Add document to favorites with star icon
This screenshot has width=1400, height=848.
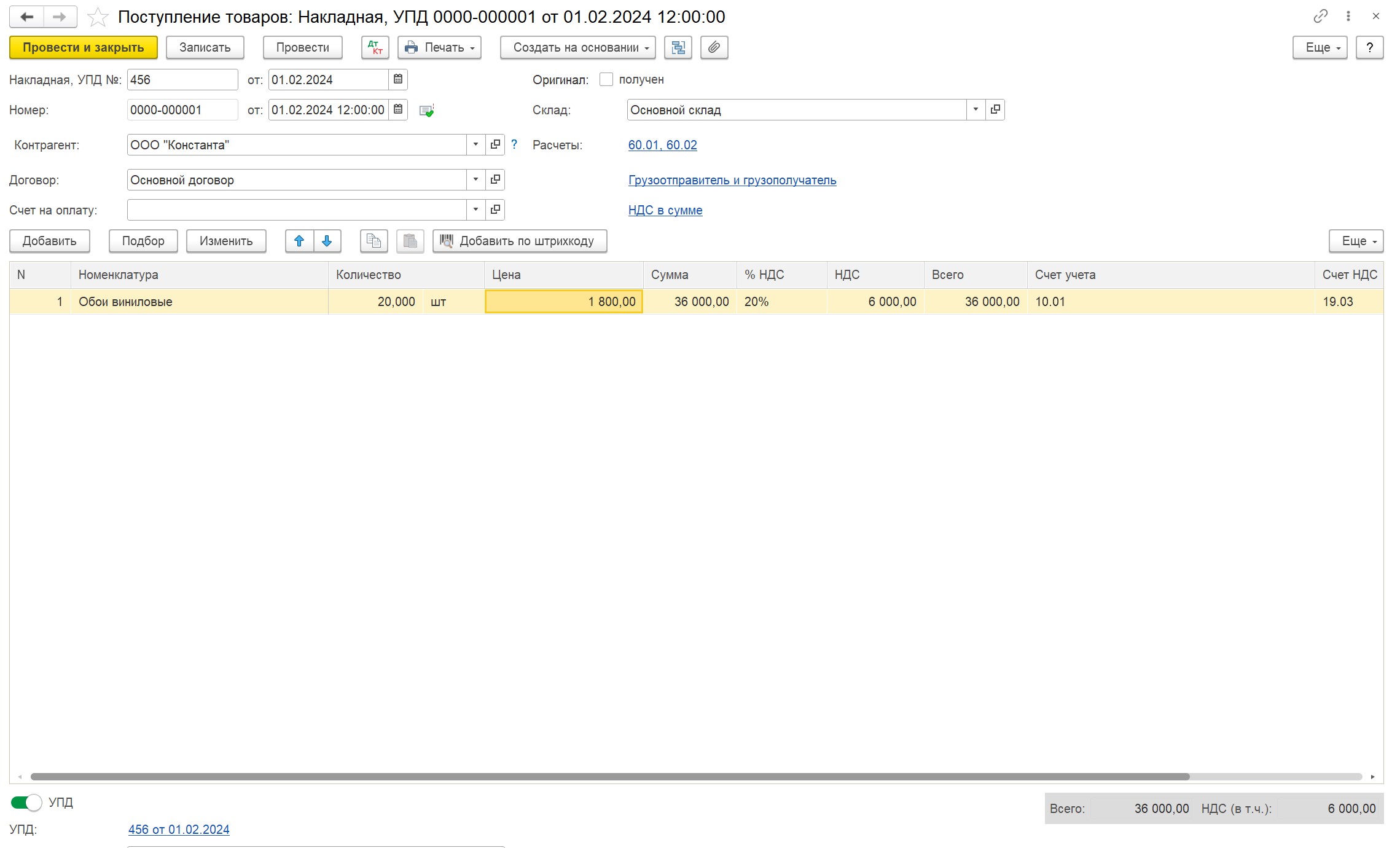[98, 17]
